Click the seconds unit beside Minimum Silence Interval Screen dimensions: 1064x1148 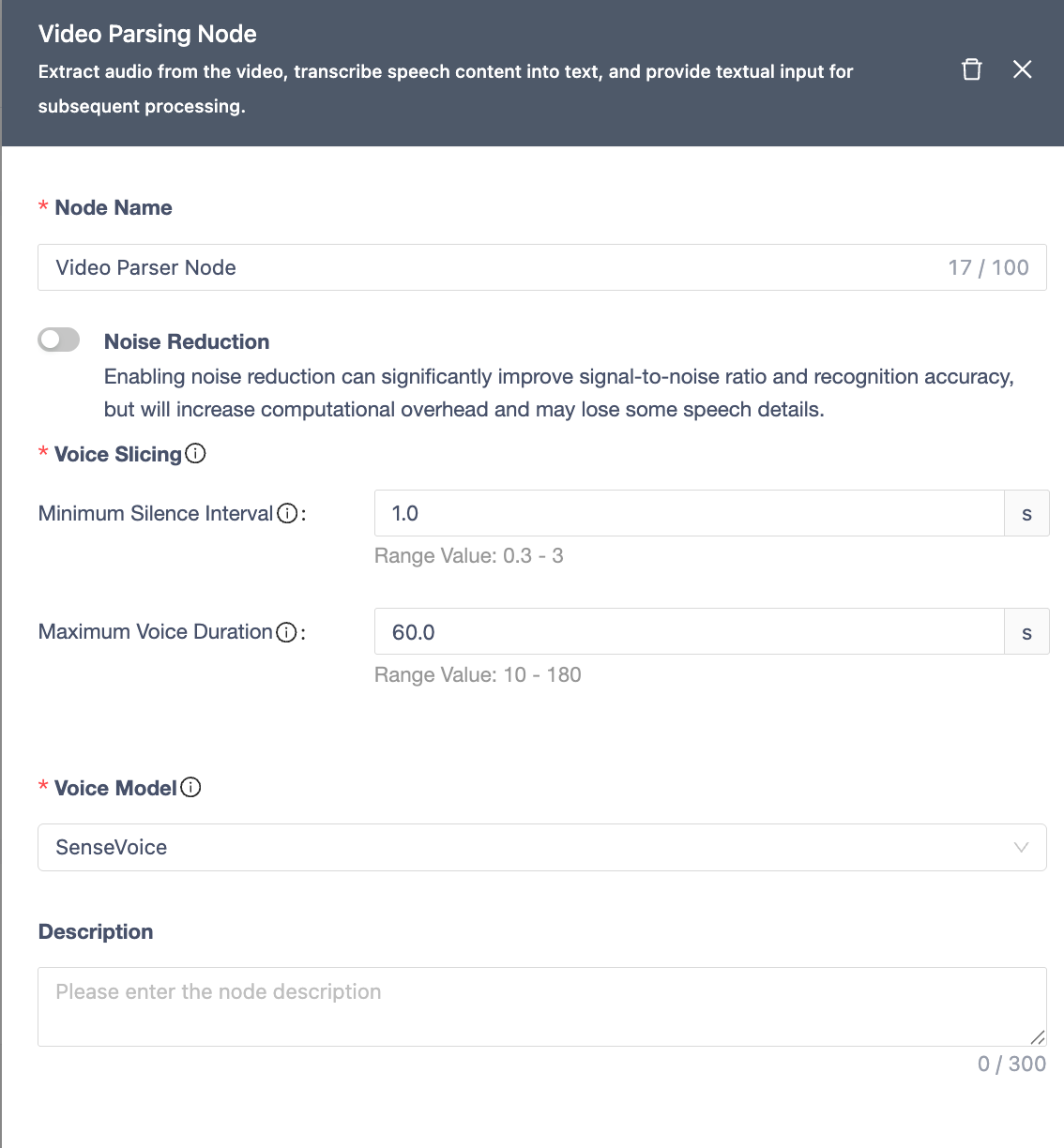pyautogui.click(x=1026, y=513)
